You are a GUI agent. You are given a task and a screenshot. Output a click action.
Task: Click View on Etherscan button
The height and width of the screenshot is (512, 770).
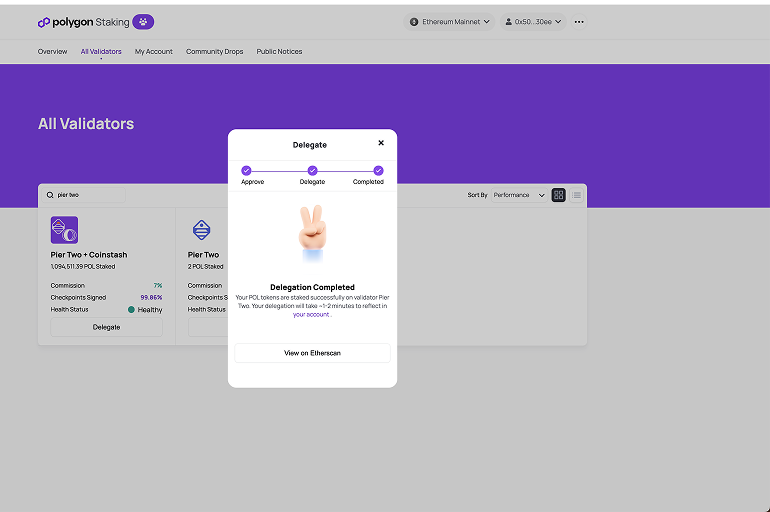(x=312, y=353)
